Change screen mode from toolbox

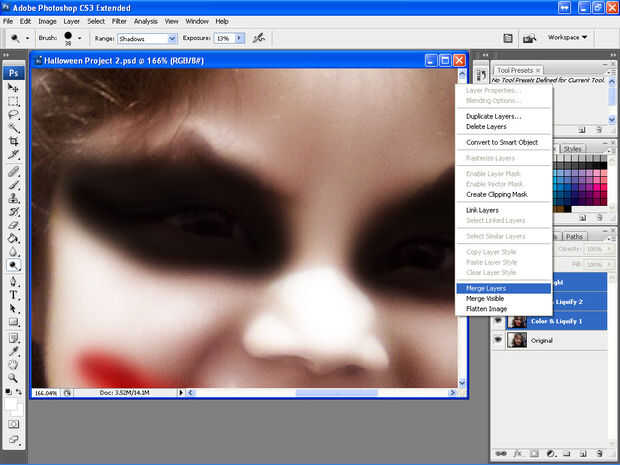13,439
